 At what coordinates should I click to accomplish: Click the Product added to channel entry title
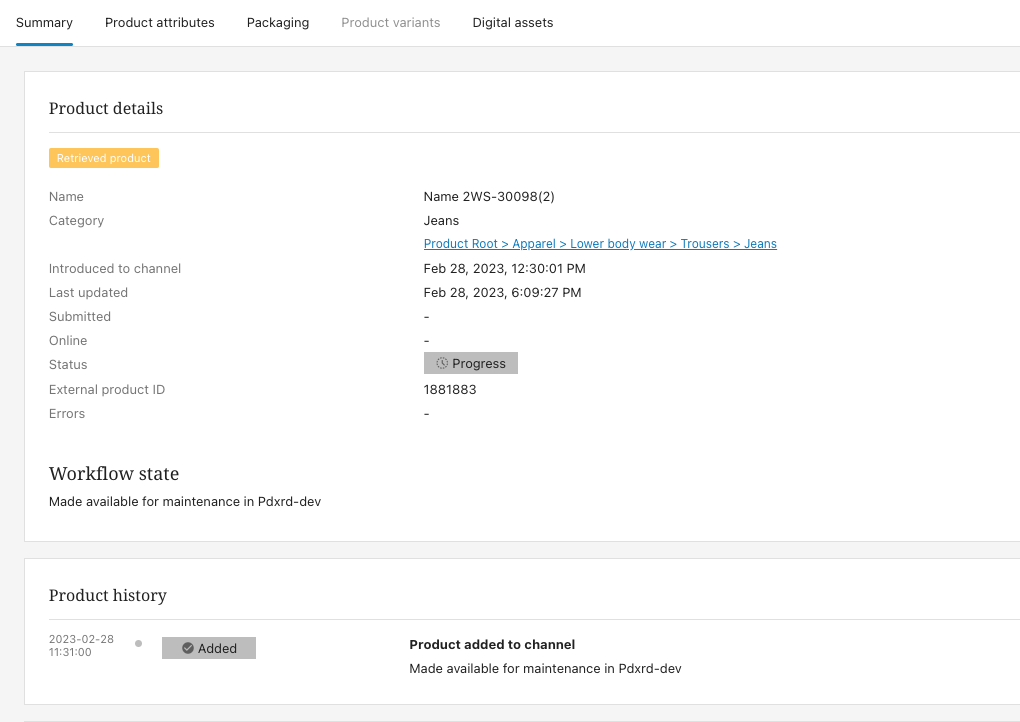click(x=492, y=645)
